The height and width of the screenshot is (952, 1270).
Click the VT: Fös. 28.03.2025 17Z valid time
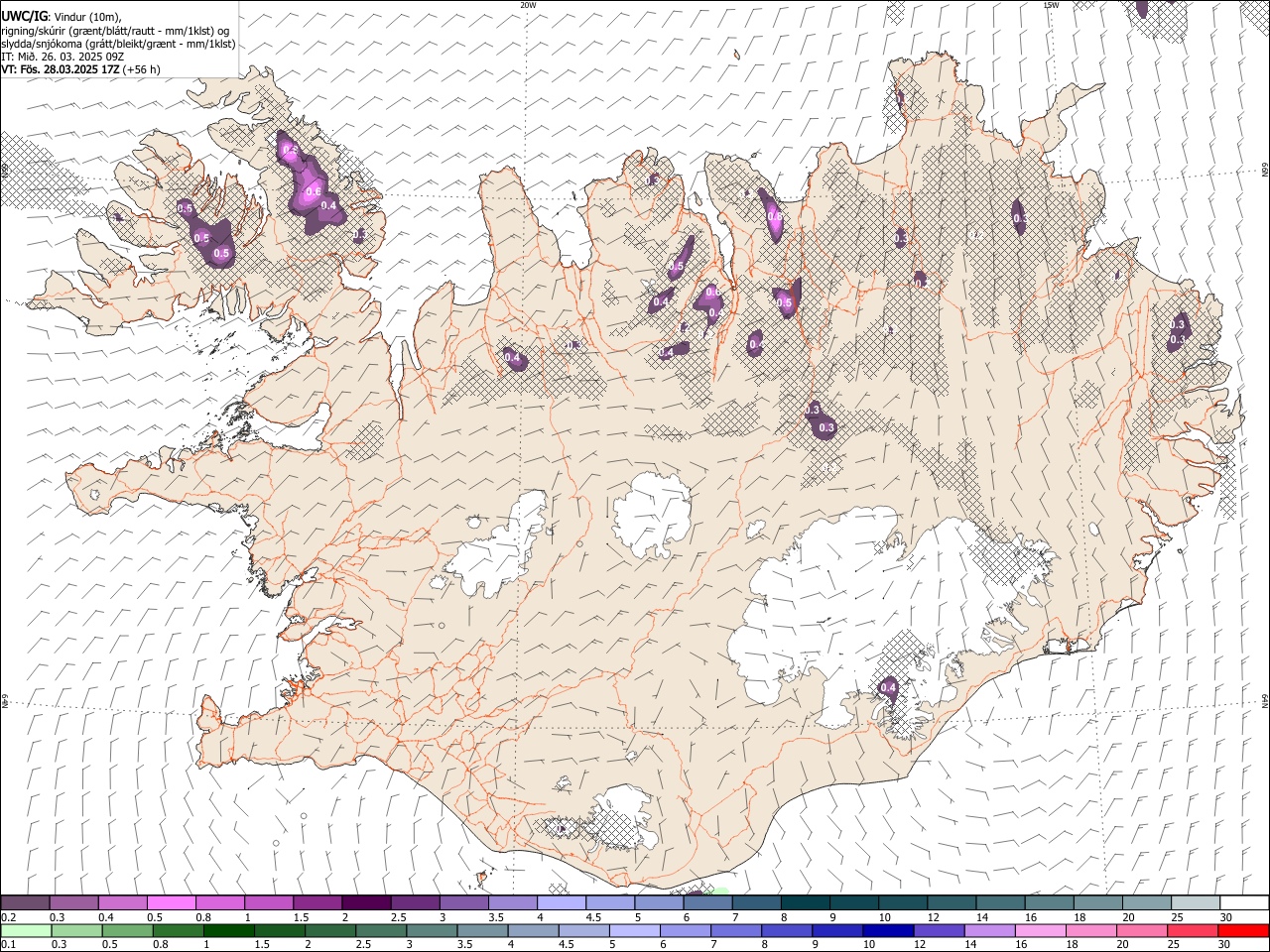(61, 69)
